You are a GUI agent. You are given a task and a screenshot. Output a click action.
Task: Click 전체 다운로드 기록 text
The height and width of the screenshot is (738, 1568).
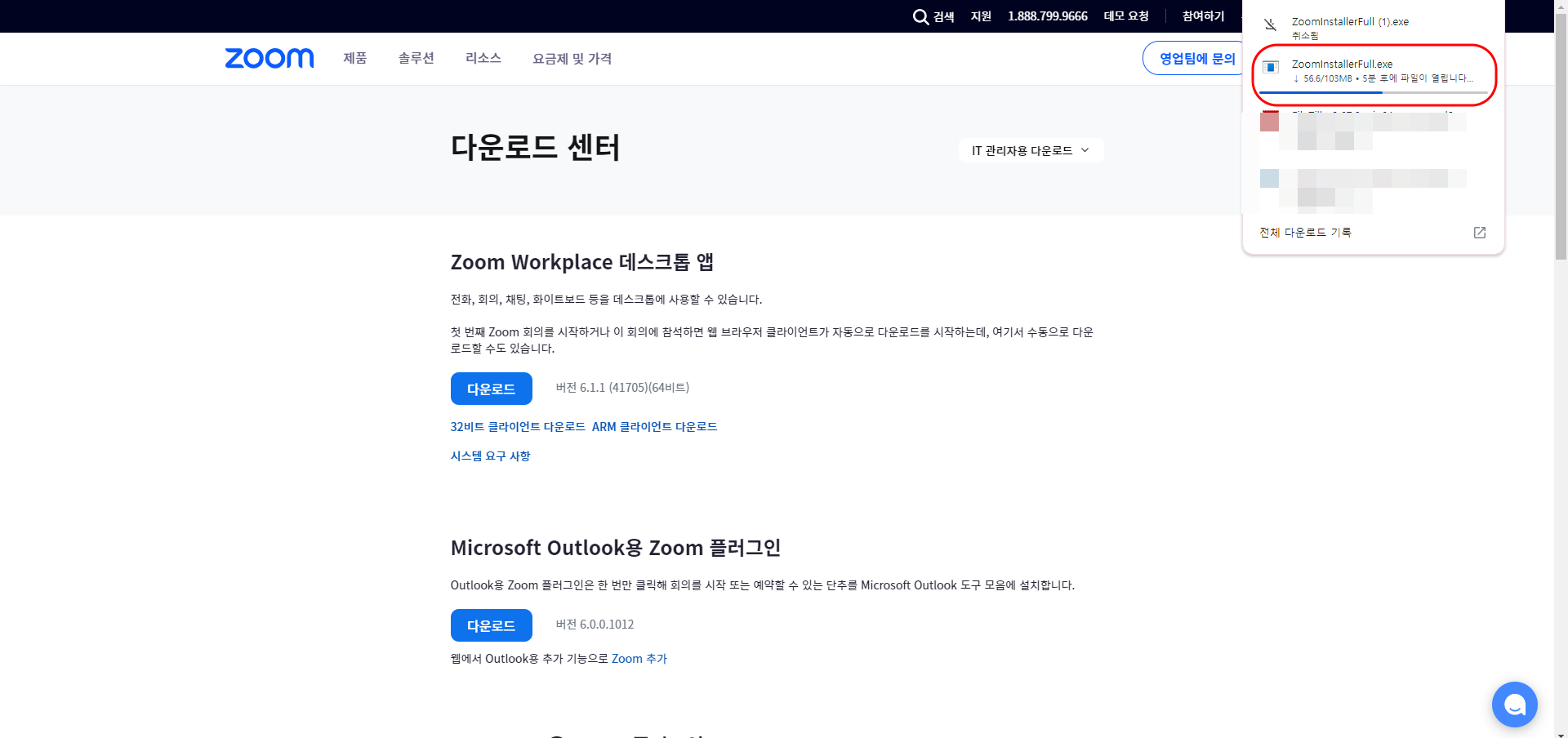pos(1305,233)
